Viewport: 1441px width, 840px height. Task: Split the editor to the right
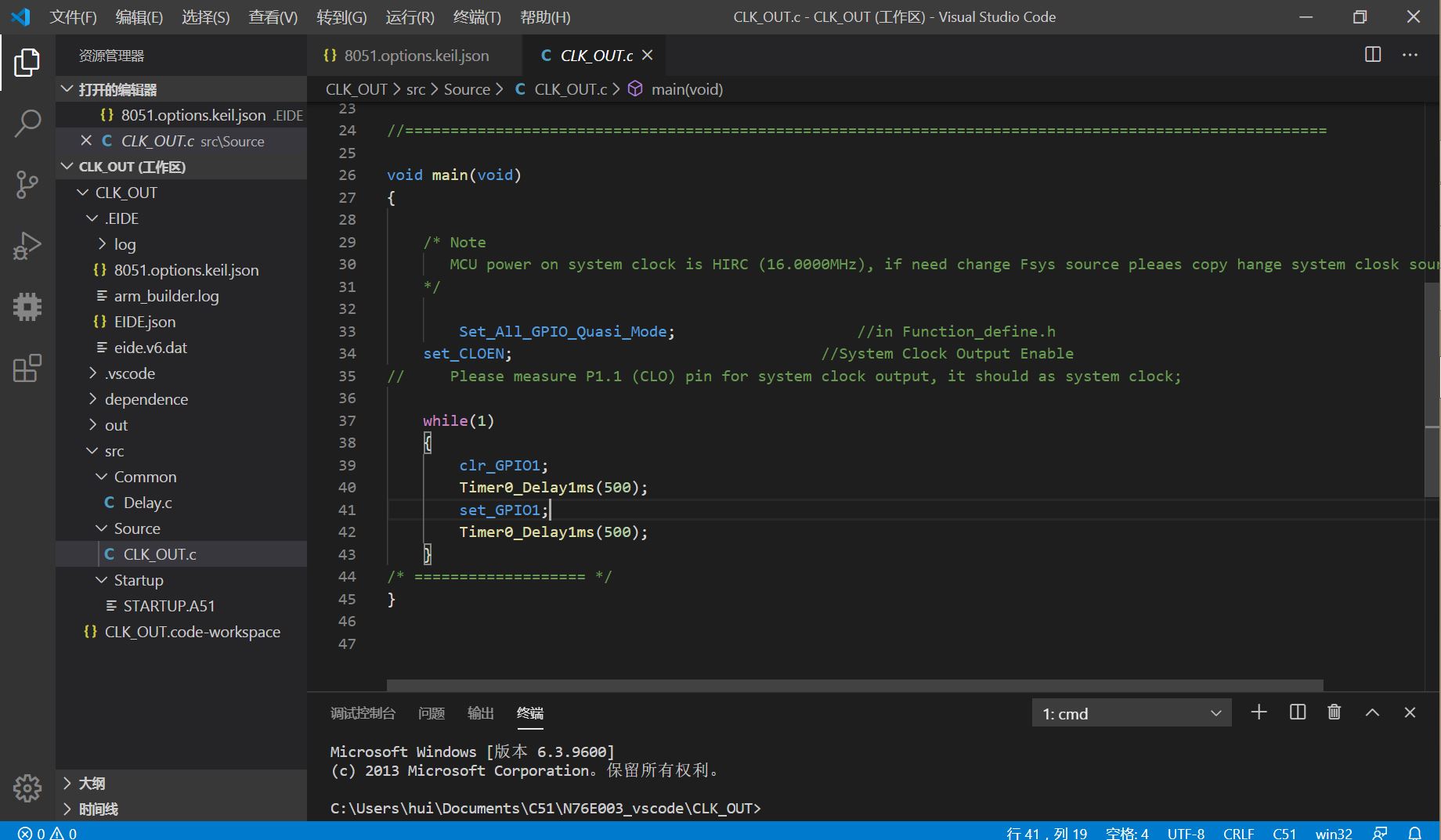pos(1373,55)
